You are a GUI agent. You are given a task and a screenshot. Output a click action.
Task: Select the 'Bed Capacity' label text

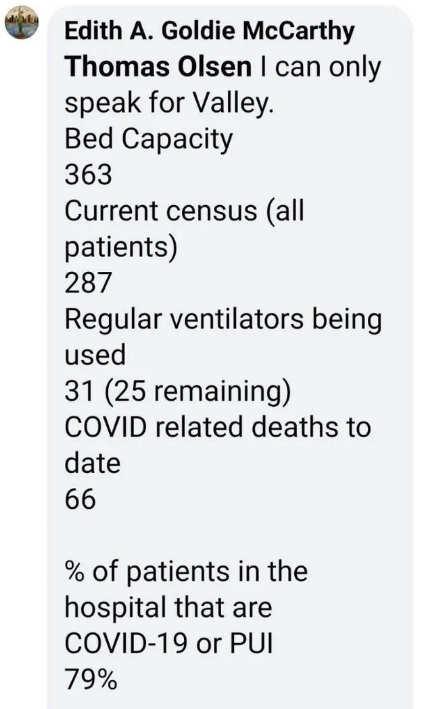[x=148, y=140]
